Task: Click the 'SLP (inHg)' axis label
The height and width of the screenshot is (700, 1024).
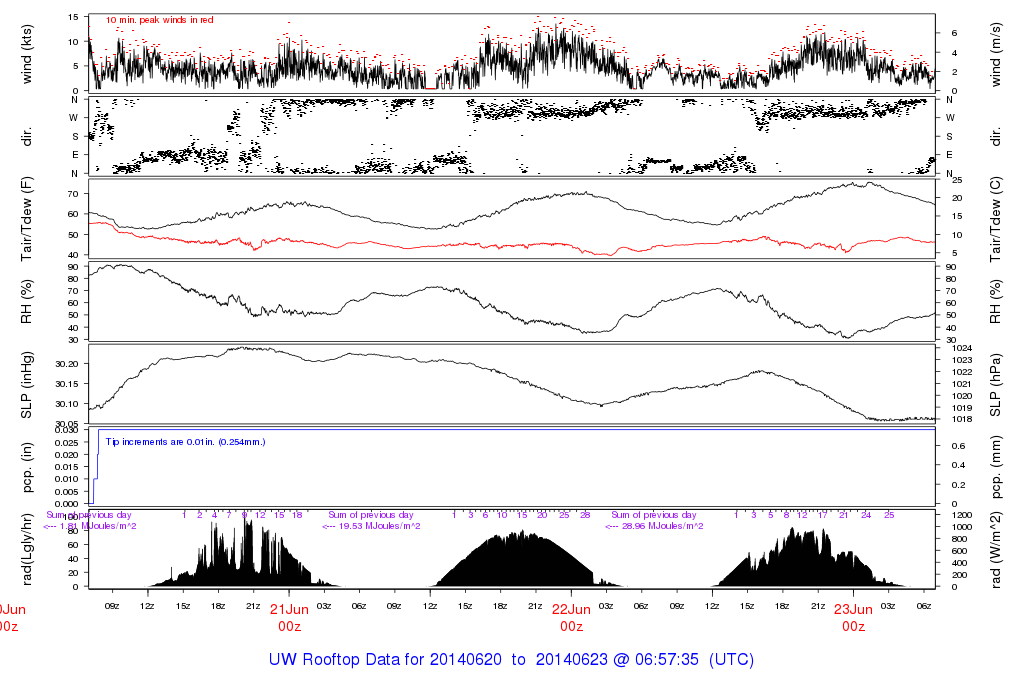Action: point(28,383)
